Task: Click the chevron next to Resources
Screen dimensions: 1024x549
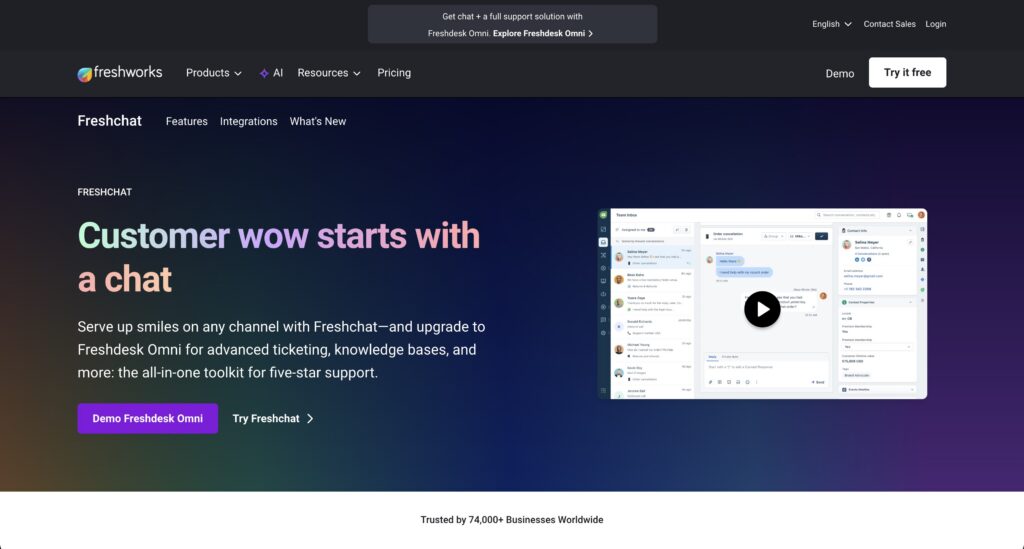Action: [357, 74]
